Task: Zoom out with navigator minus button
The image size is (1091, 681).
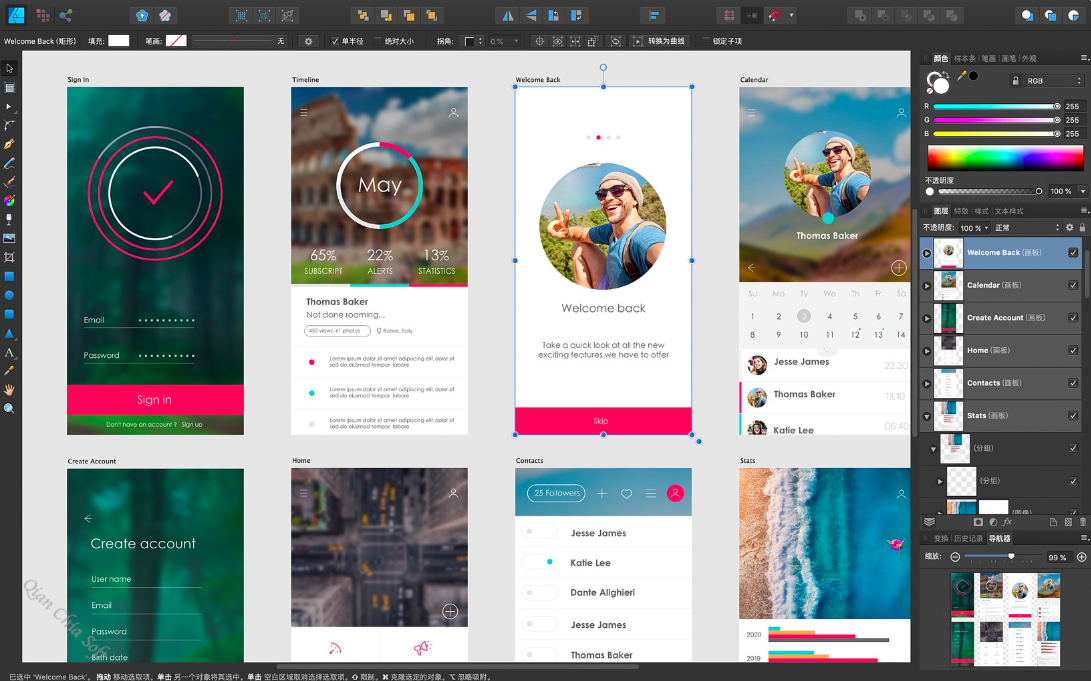Action: click(955, 556)
